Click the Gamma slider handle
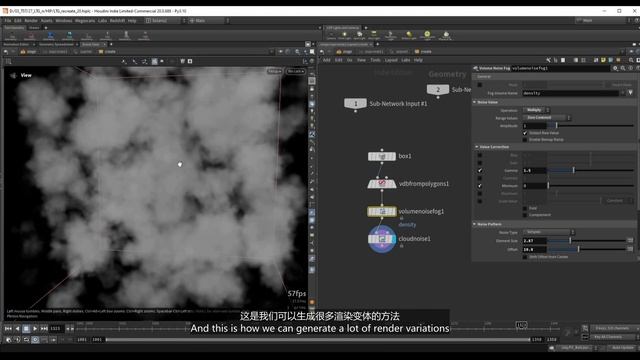This screenshot has height=360, width=640. (573, 170)
